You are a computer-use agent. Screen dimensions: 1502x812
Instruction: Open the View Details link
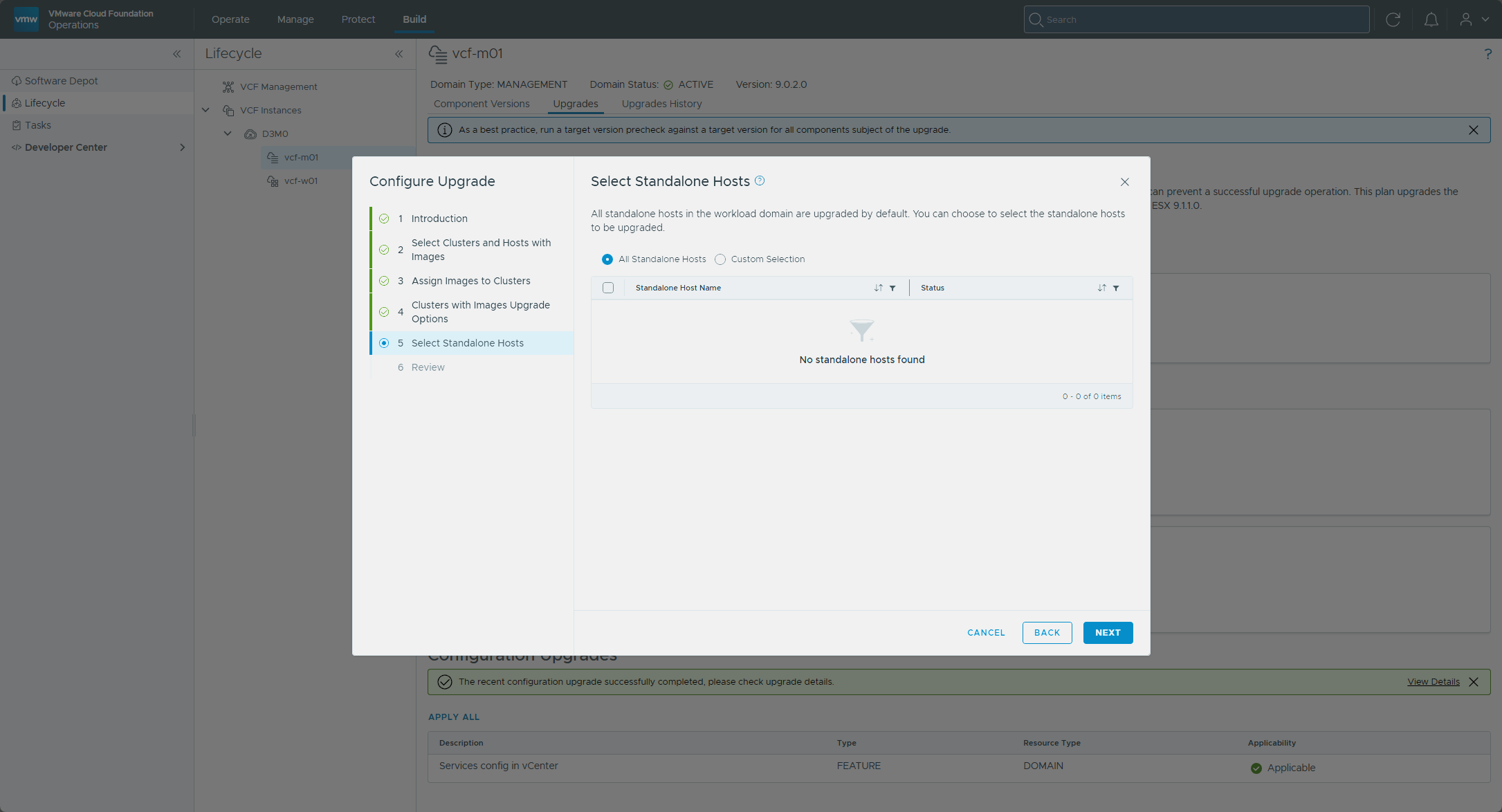(1434, 682)
